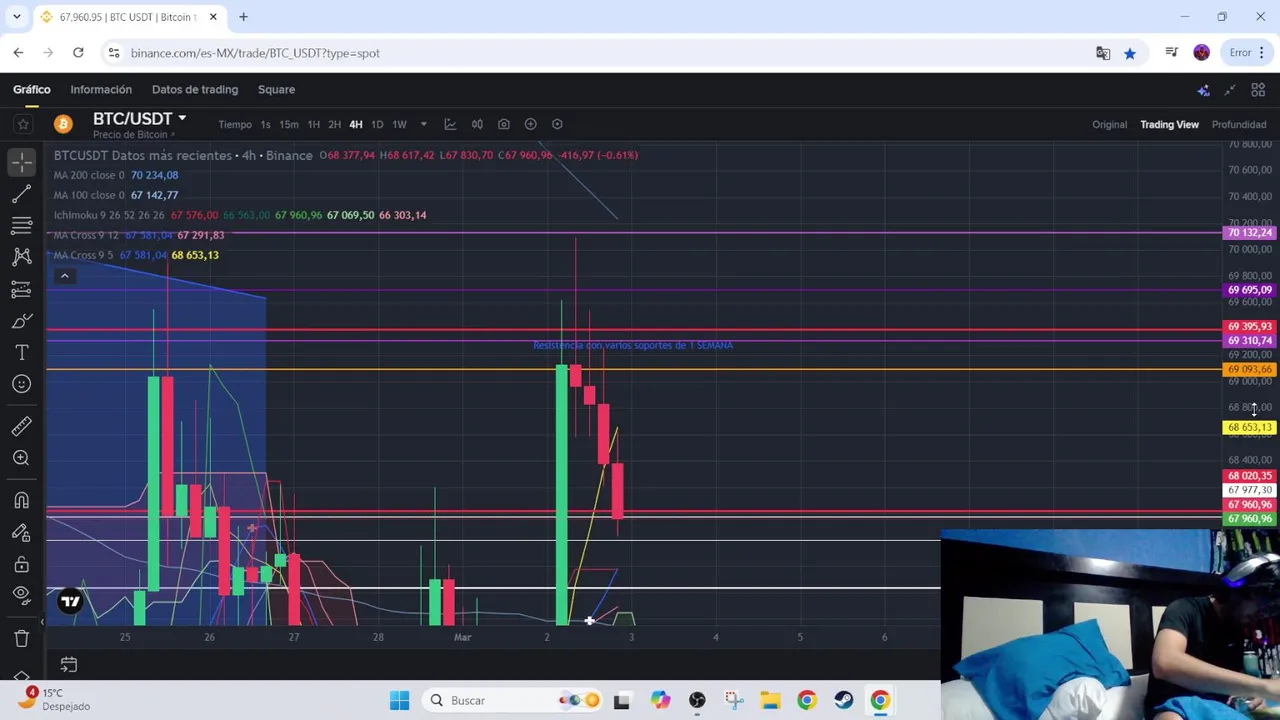Image resolution: width=1280 pixels, height=720 pixels.
Task: Switch chart interval to 1H
Action: coord(313,125)
